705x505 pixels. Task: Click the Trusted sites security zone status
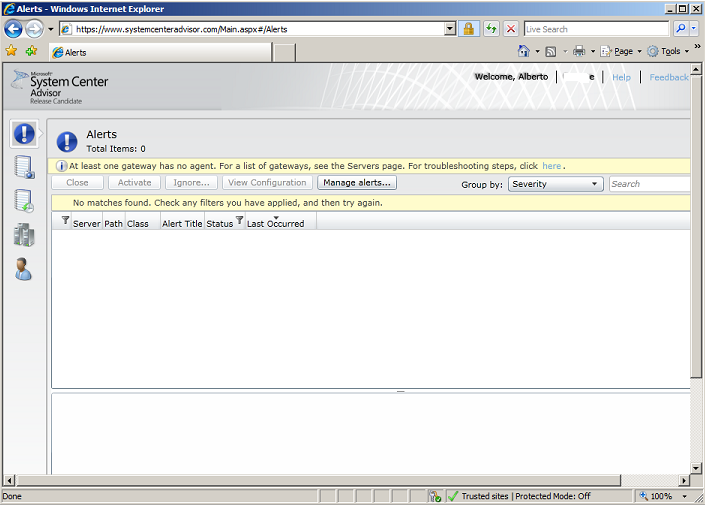click(x=526, y=496)
